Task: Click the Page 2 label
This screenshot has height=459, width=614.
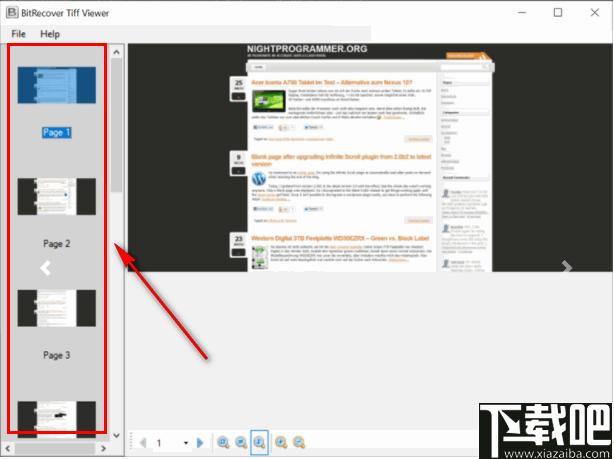Action: click(x=56, y=244)
